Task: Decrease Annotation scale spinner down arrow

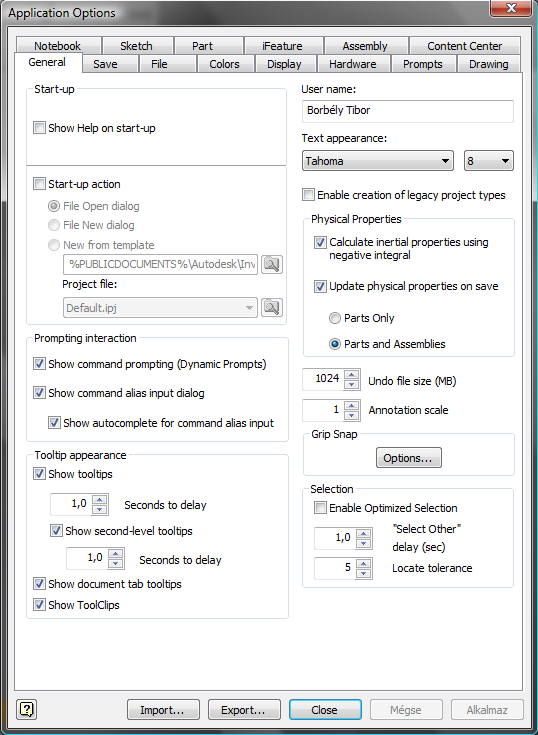Action: [x=352, y=415]
